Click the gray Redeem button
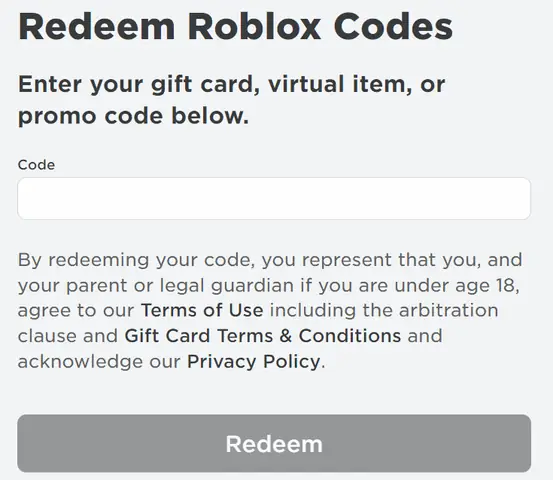The height and width of the screenshot is (480, 553). tap(274, 443)
